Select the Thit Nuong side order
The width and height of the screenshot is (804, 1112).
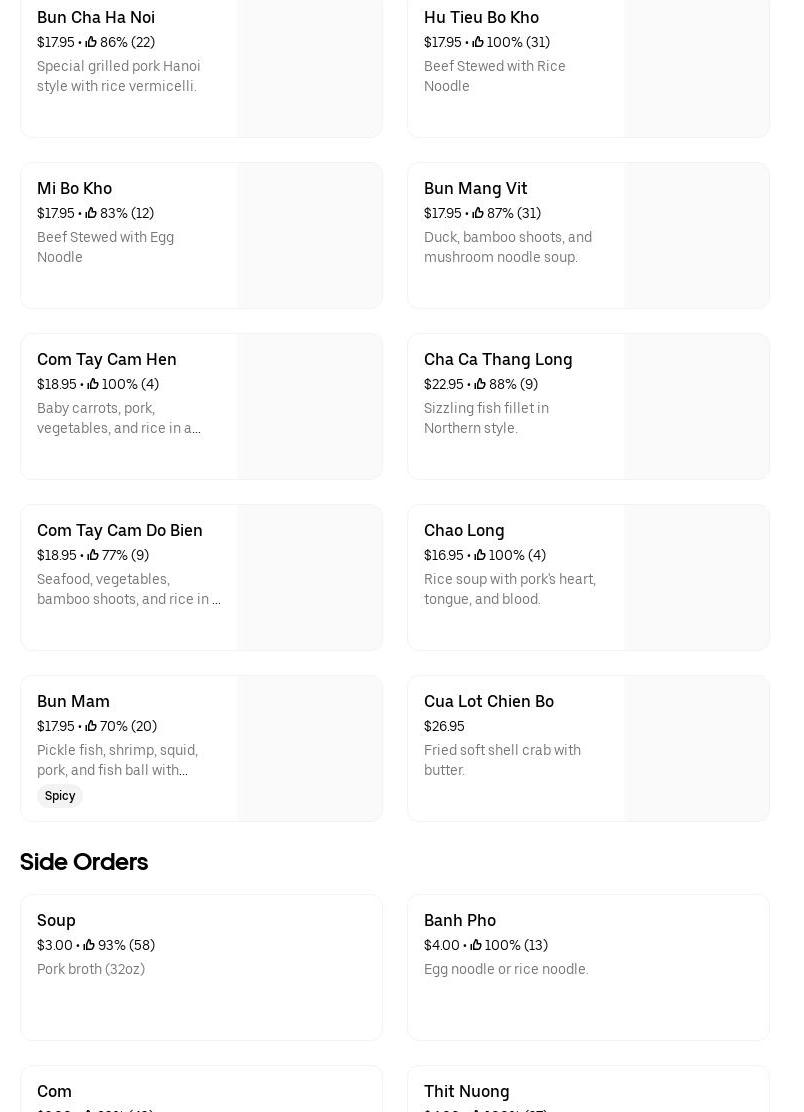(467, 1091)
